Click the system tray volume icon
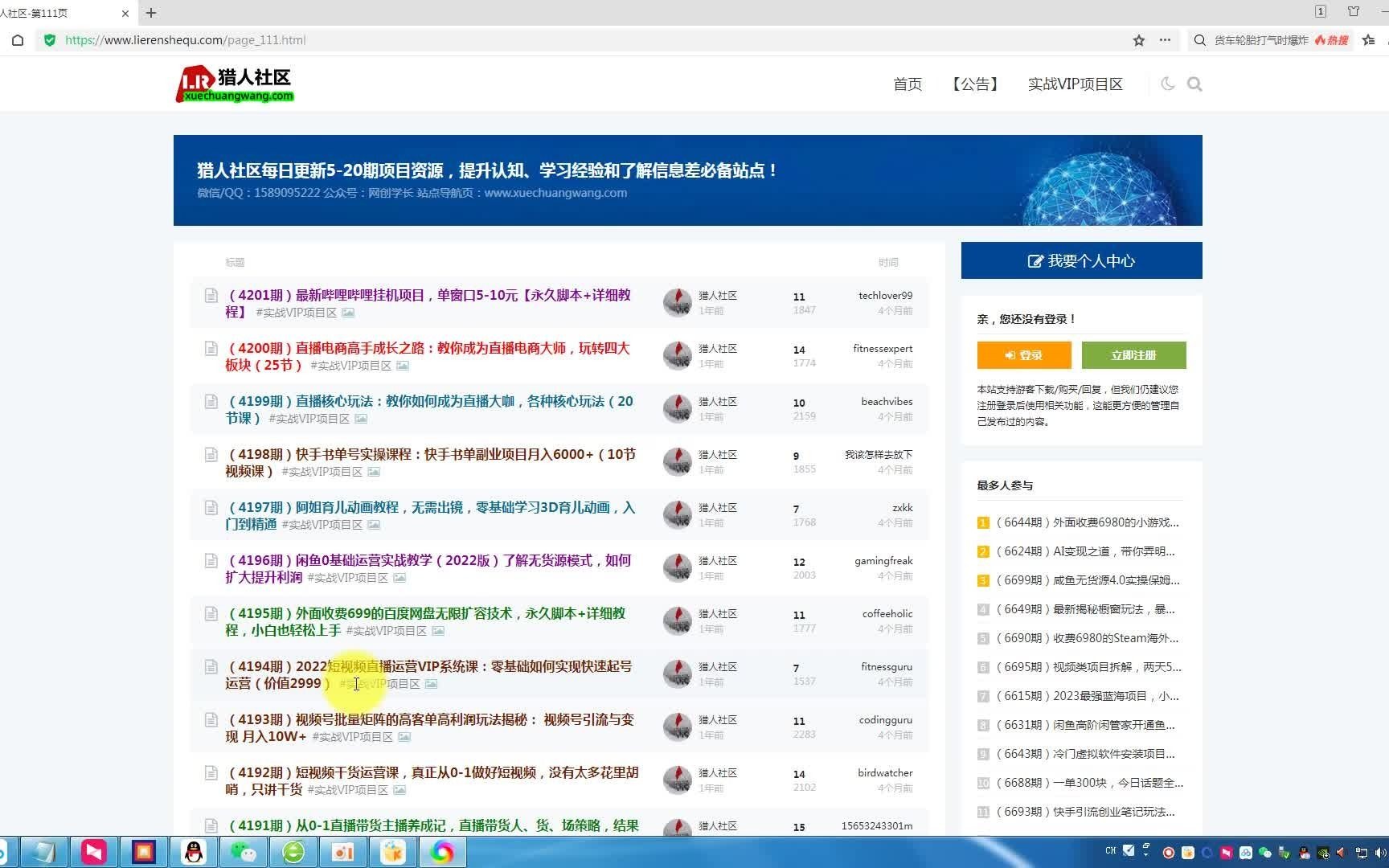 [1381, 852]
